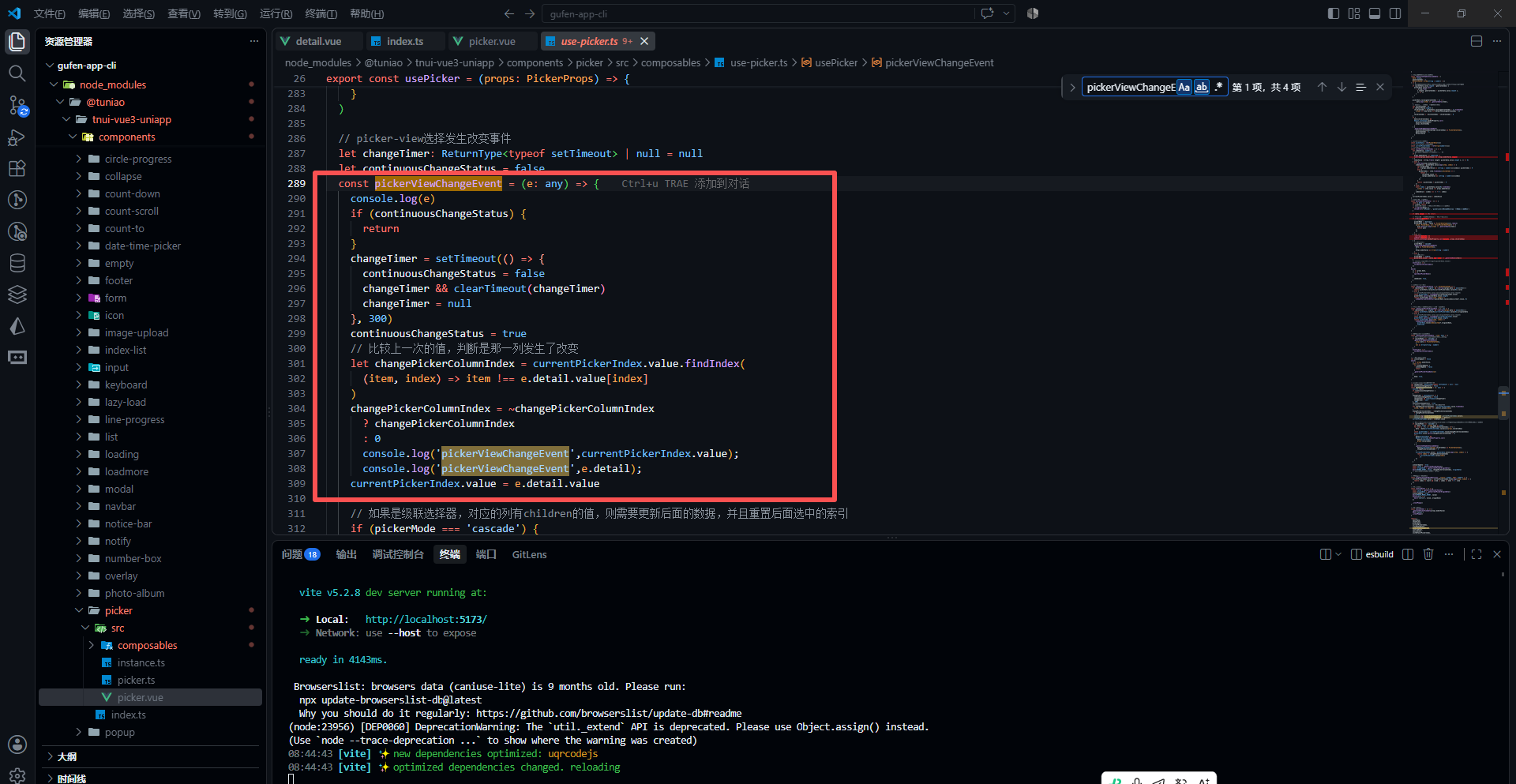1516x784 pixels.
Task: Collapse the @tuniao folder
Action: (x=60, y=102)
